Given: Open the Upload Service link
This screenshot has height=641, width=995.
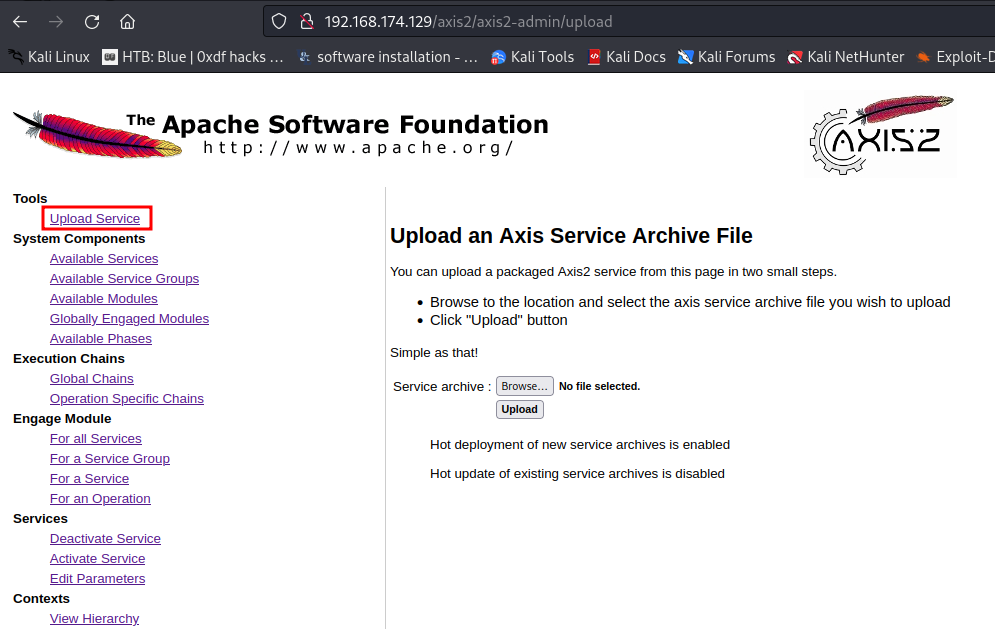Looking at the screenshot, I should click(x=95, y=218).
